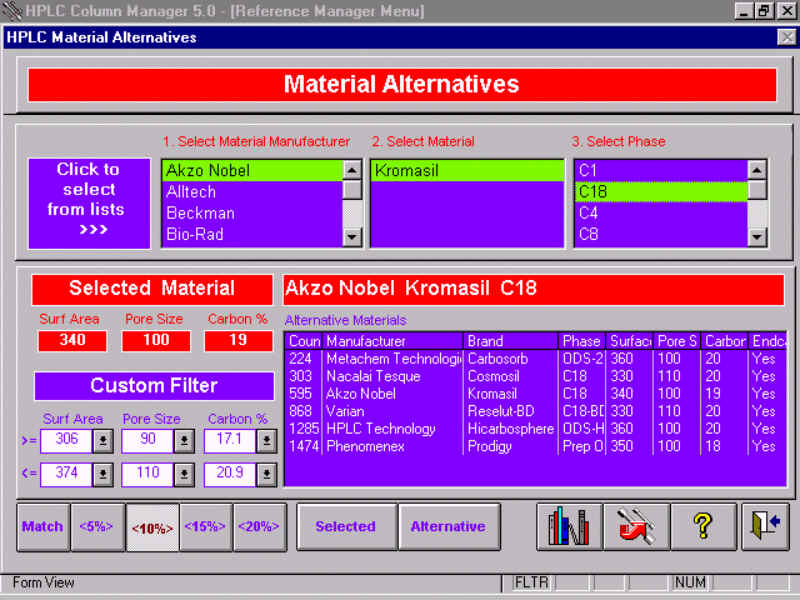Click the FLTR status bar indicator

pos(531,583)
